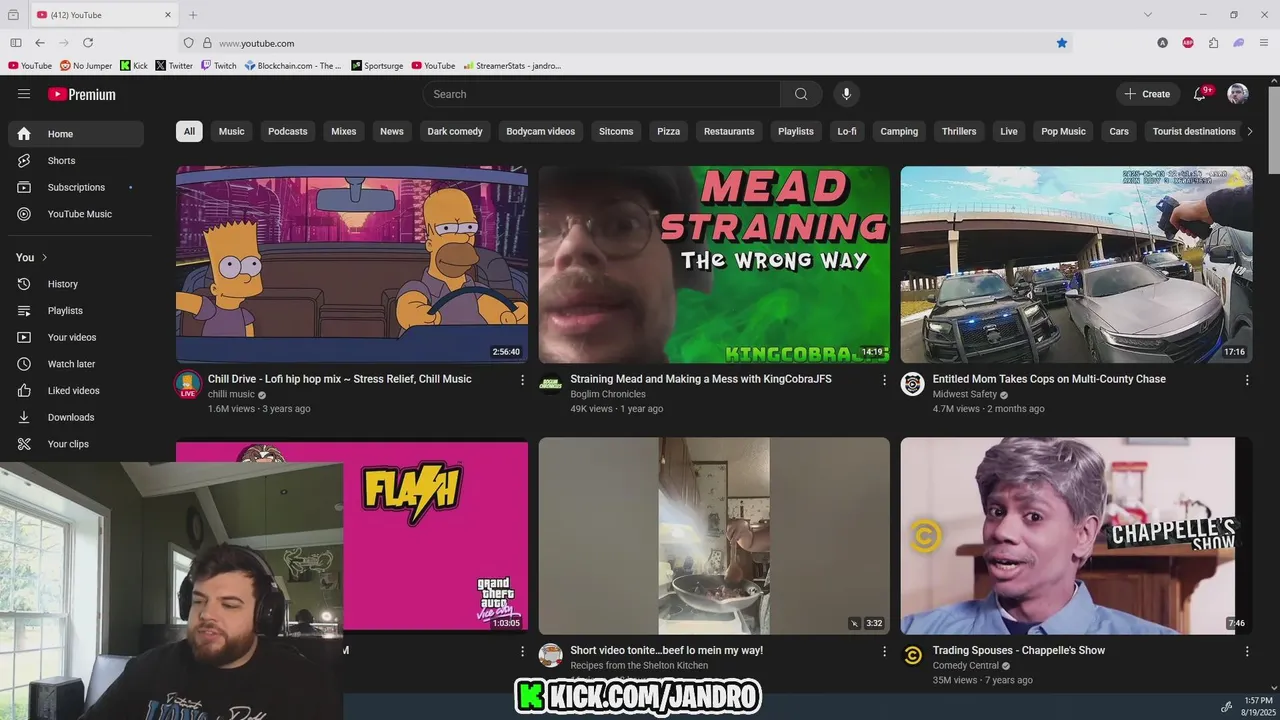Image resolution: width=1280 pixels, height=720 pixels.
Task: Open Downloads in the sidebar
Action: pos(76,417)
